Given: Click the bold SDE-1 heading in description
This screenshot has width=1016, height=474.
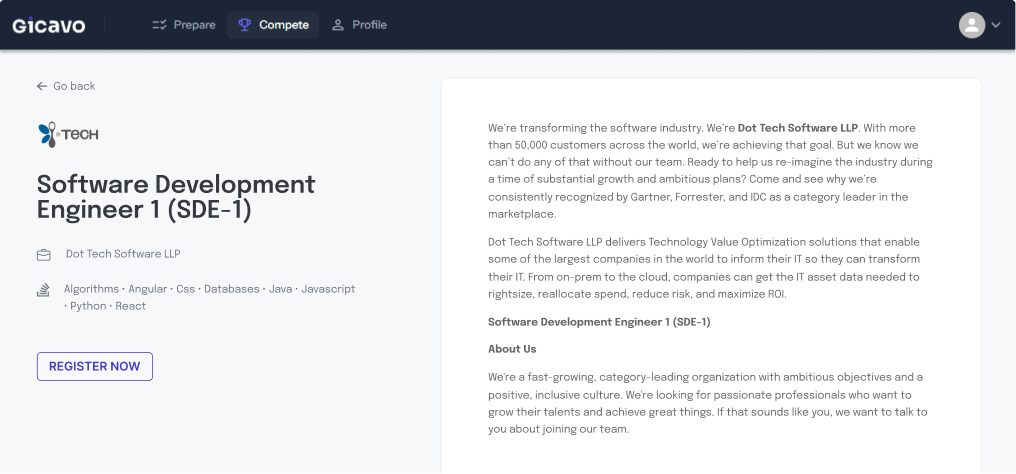Looking at the screenshot, I should (x=599, y=322).
